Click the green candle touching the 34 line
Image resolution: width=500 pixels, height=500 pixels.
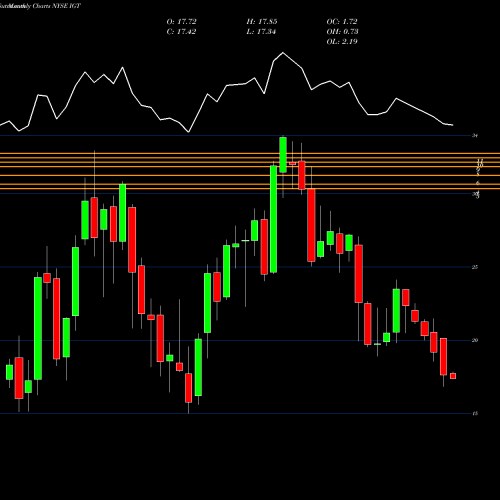coord(283,155)
